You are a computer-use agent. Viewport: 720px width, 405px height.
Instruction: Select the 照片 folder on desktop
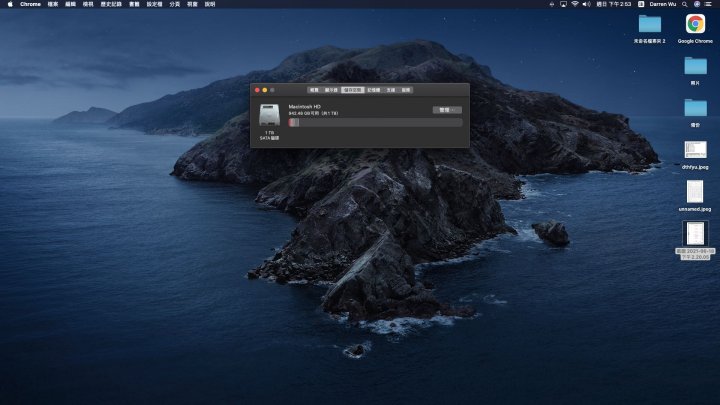tap(695, 66)
